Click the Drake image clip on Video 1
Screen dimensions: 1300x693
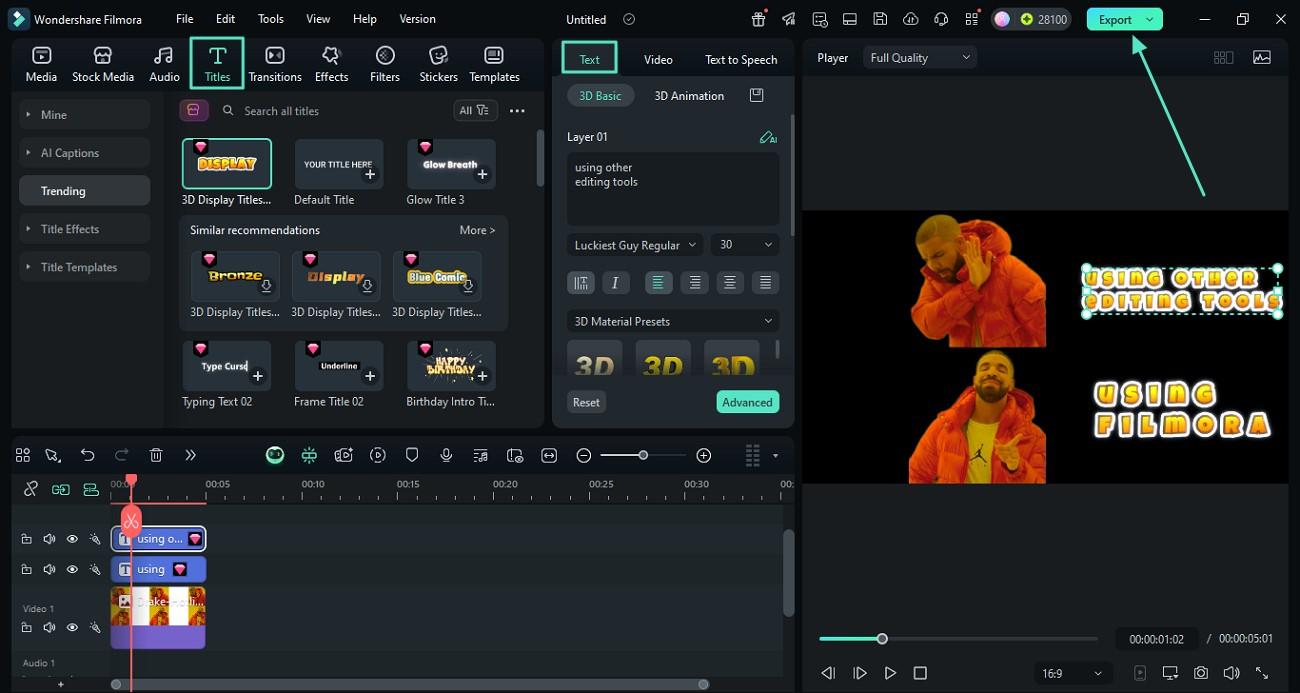point(158,617)
